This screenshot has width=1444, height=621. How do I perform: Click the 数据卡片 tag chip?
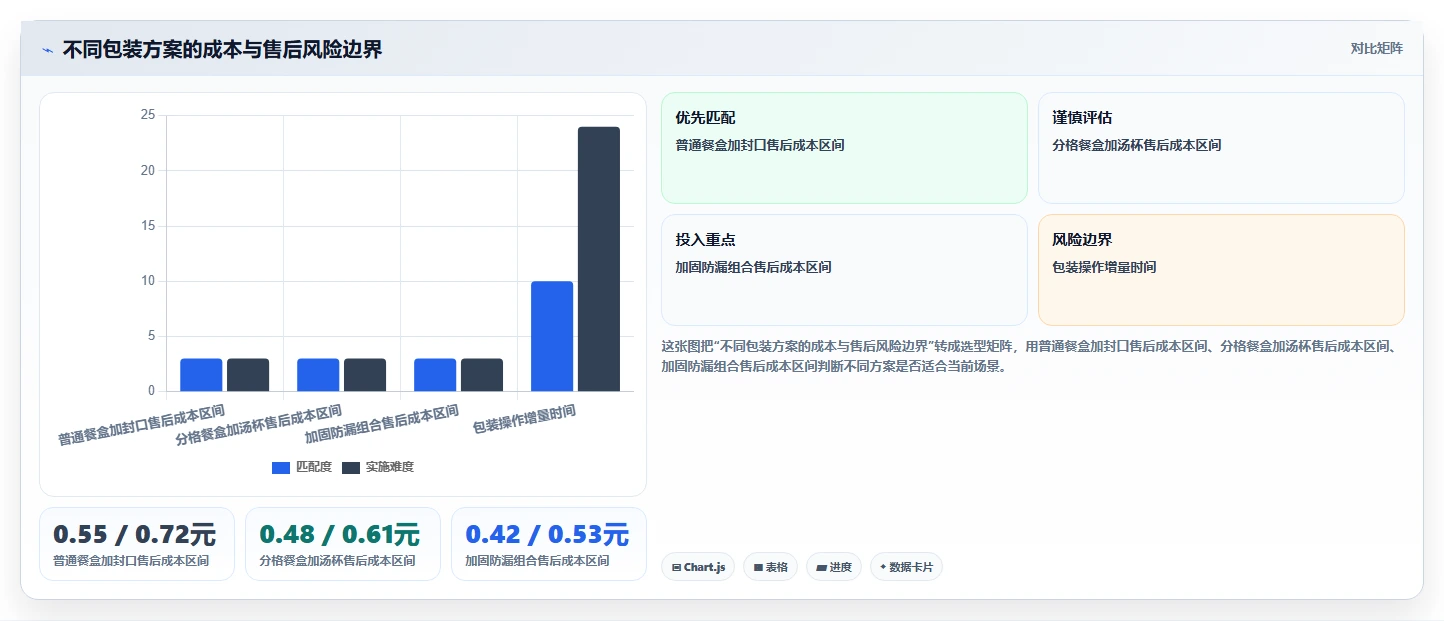coord(906,567)
